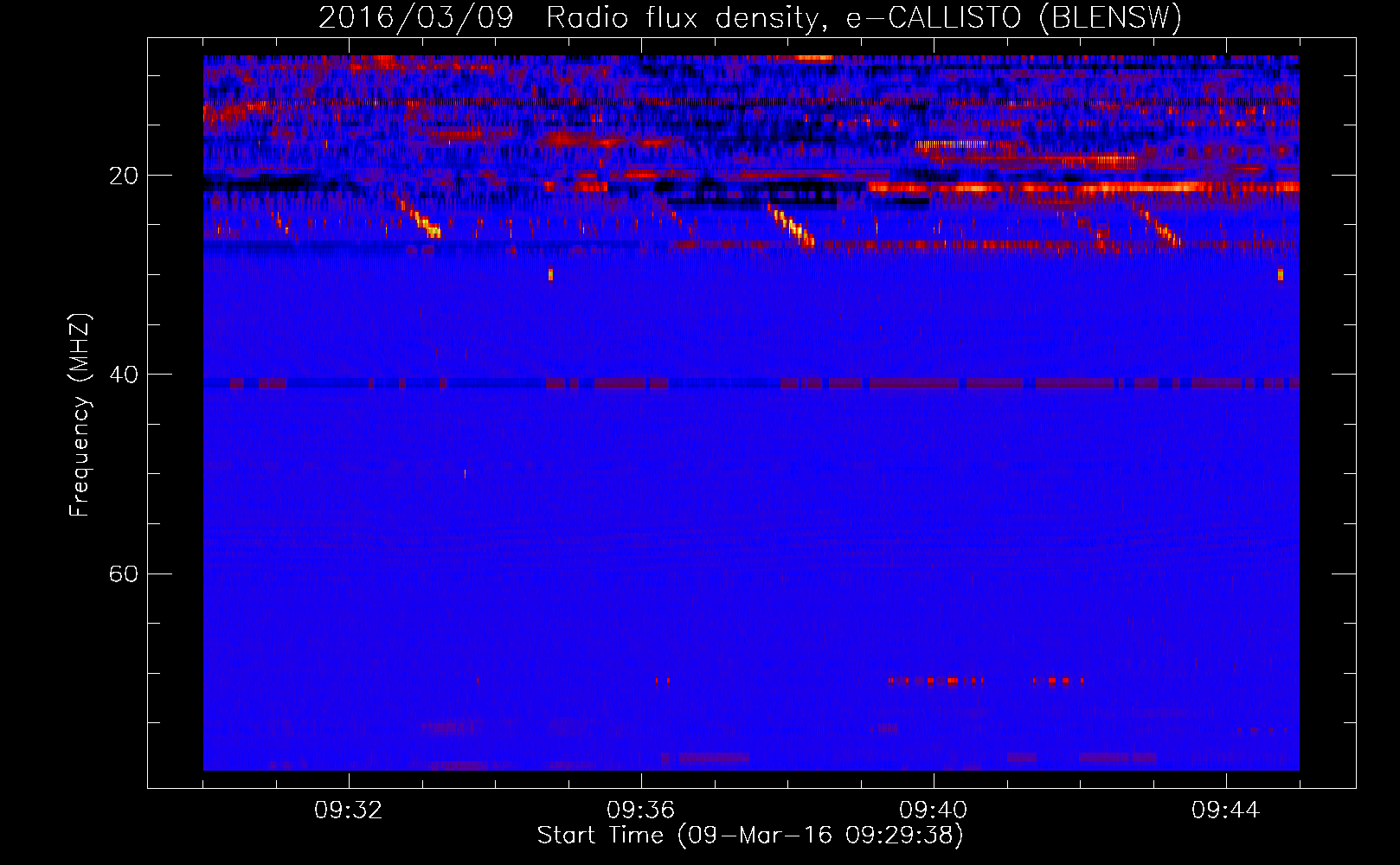Click the 60 MHz frequency tick label

click(x=124, y=573)
